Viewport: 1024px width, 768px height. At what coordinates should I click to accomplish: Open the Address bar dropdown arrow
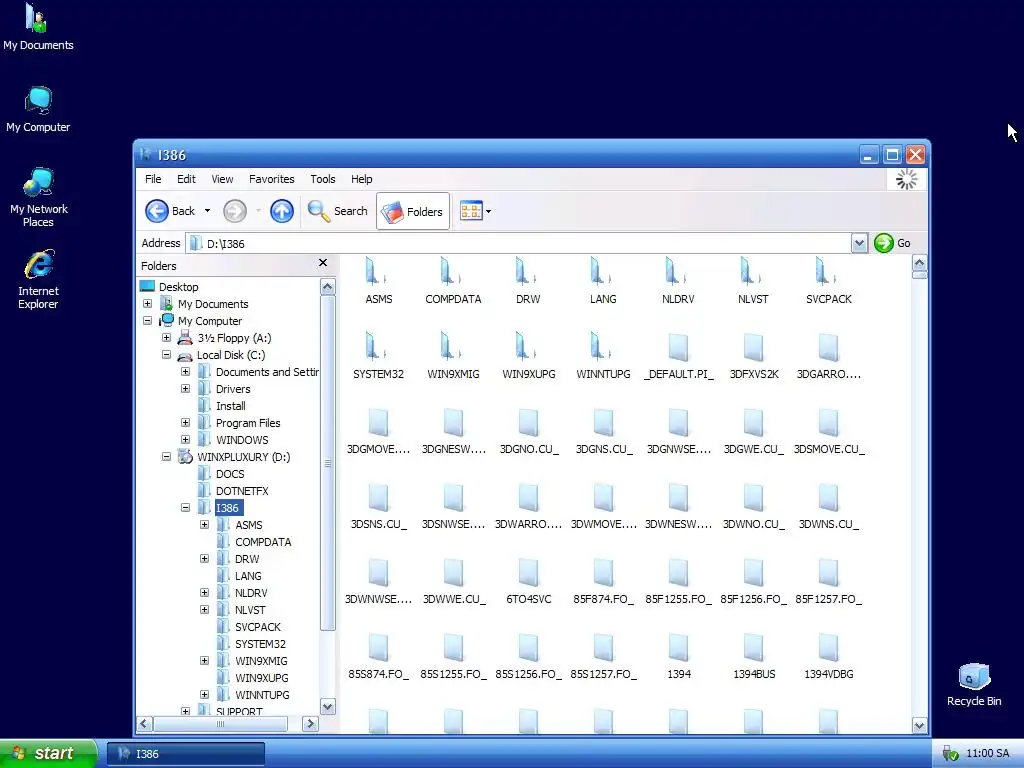click(859, 244)
